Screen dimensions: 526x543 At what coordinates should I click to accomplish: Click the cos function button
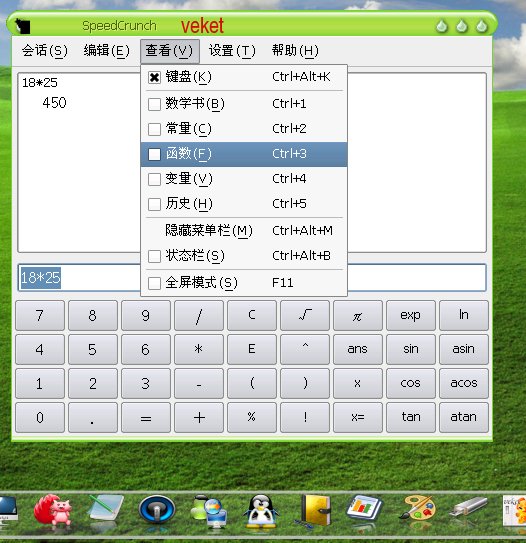(x=411, y=383)
